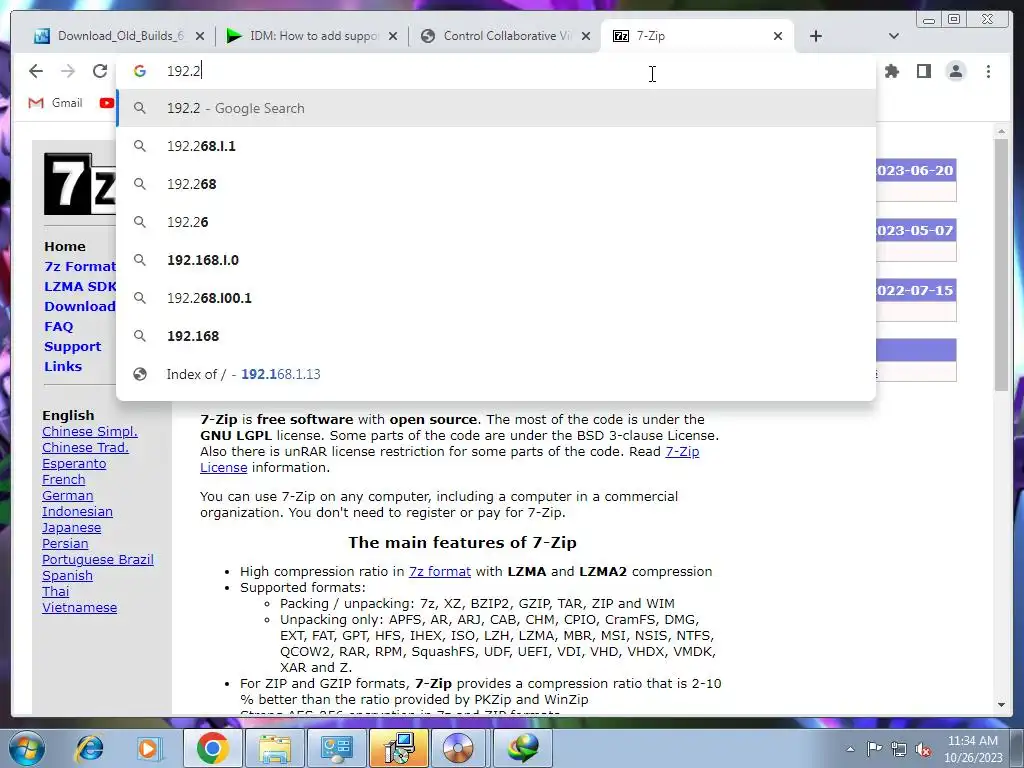Viewport: 1024px width, 768px height.
Task: Expand the tab search chevron
Action: (894, 36)
